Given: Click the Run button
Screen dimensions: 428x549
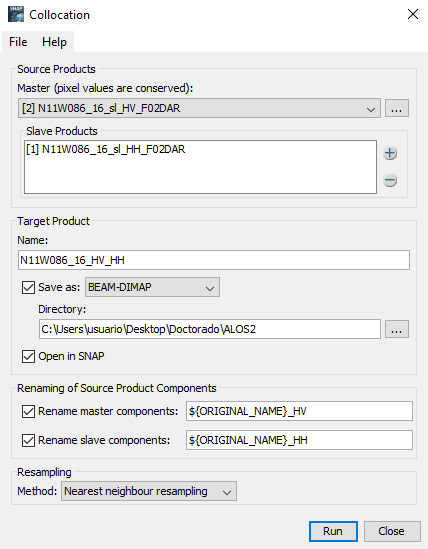Looking at the screenshot, I should pos(333,531).
